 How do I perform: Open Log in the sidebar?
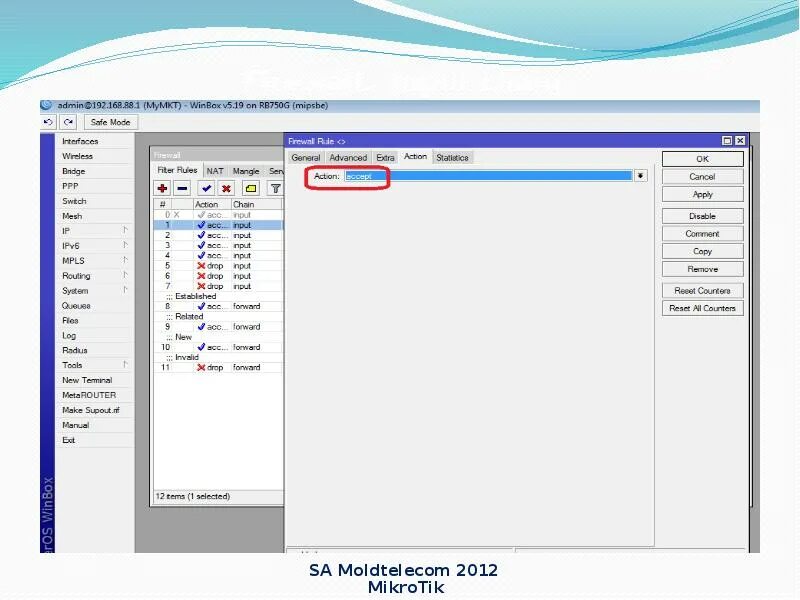[x=69, y=335]
